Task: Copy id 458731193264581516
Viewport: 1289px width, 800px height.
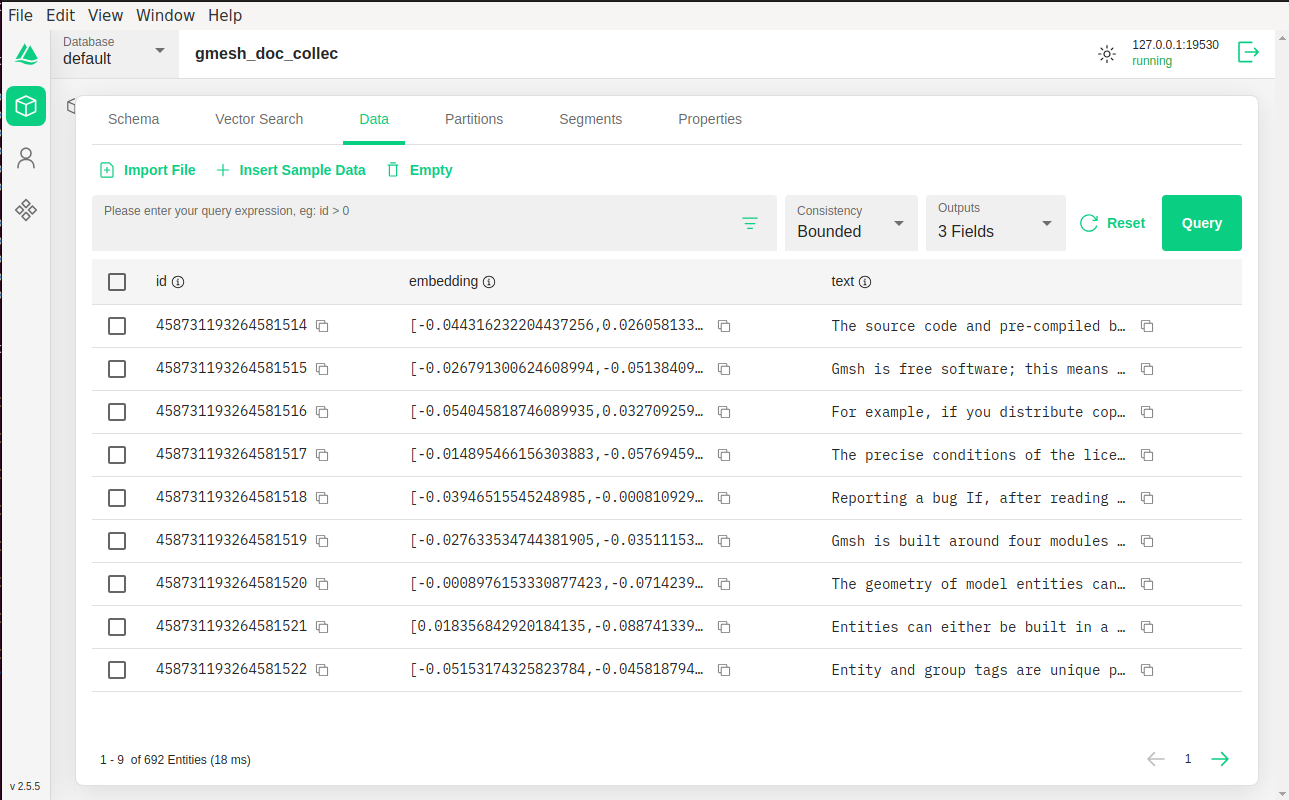Action: point(322,412)
